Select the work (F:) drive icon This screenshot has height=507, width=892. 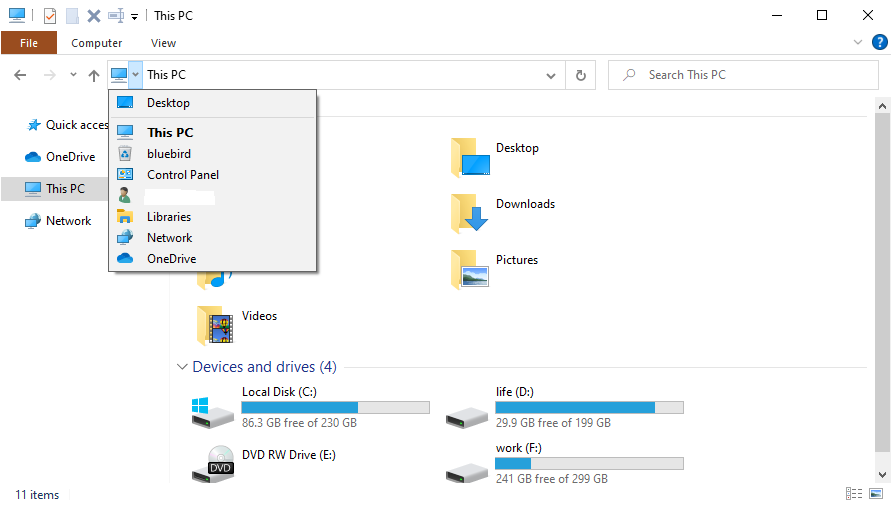466,473
